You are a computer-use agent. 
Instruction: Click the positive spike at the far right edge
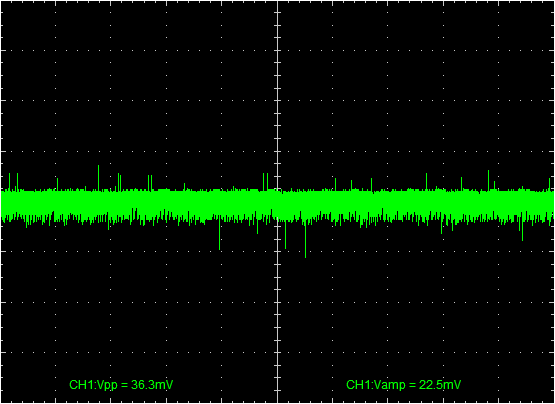[549, 184]
